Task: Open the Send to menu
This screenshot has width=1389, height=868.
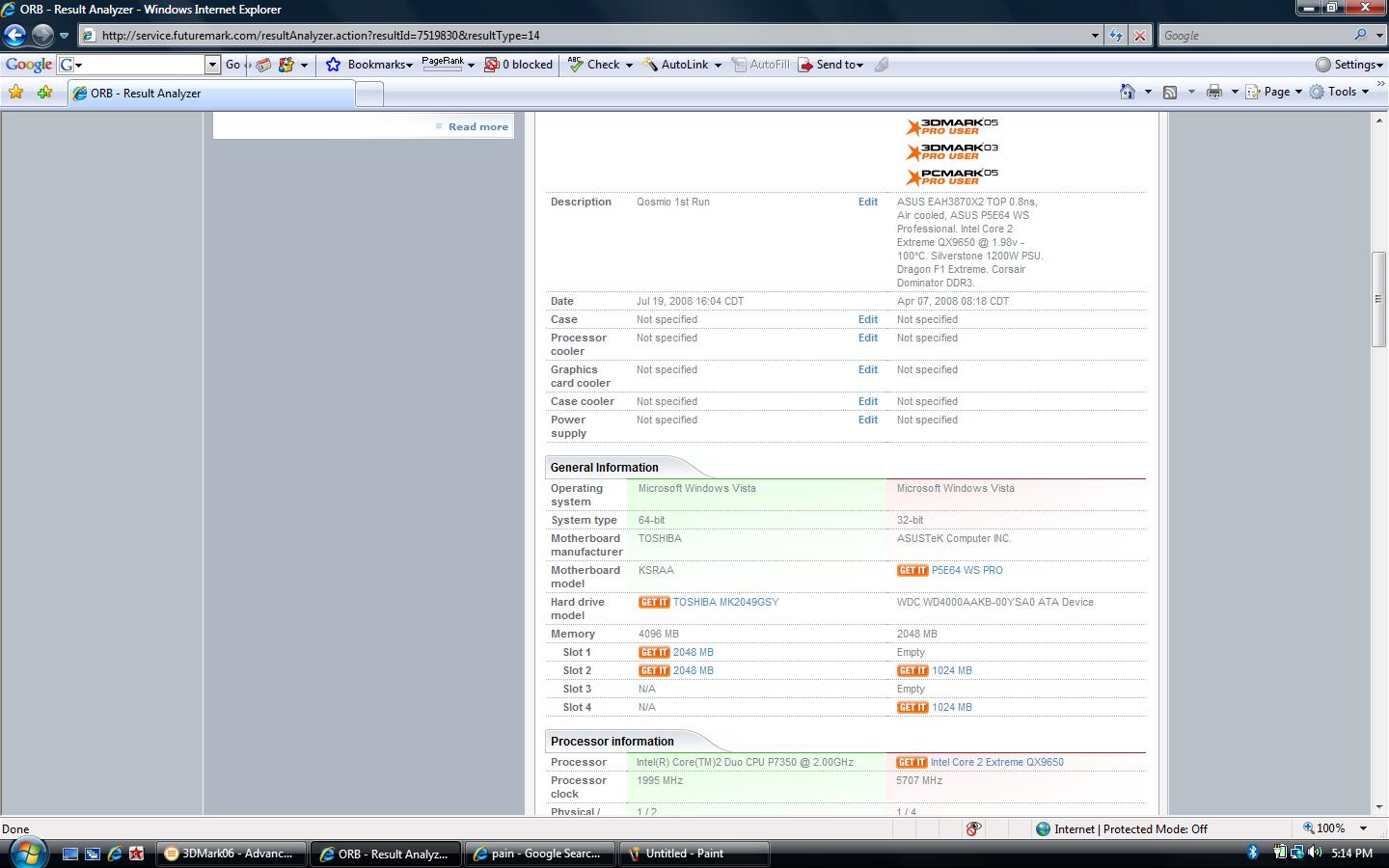Action: coord(831,65)
